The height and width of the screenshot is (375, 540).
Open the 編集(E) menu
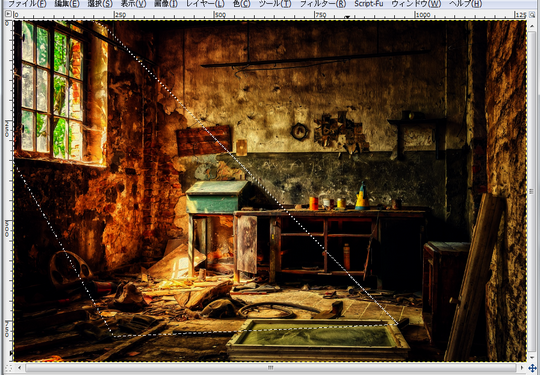coord(67,4)
